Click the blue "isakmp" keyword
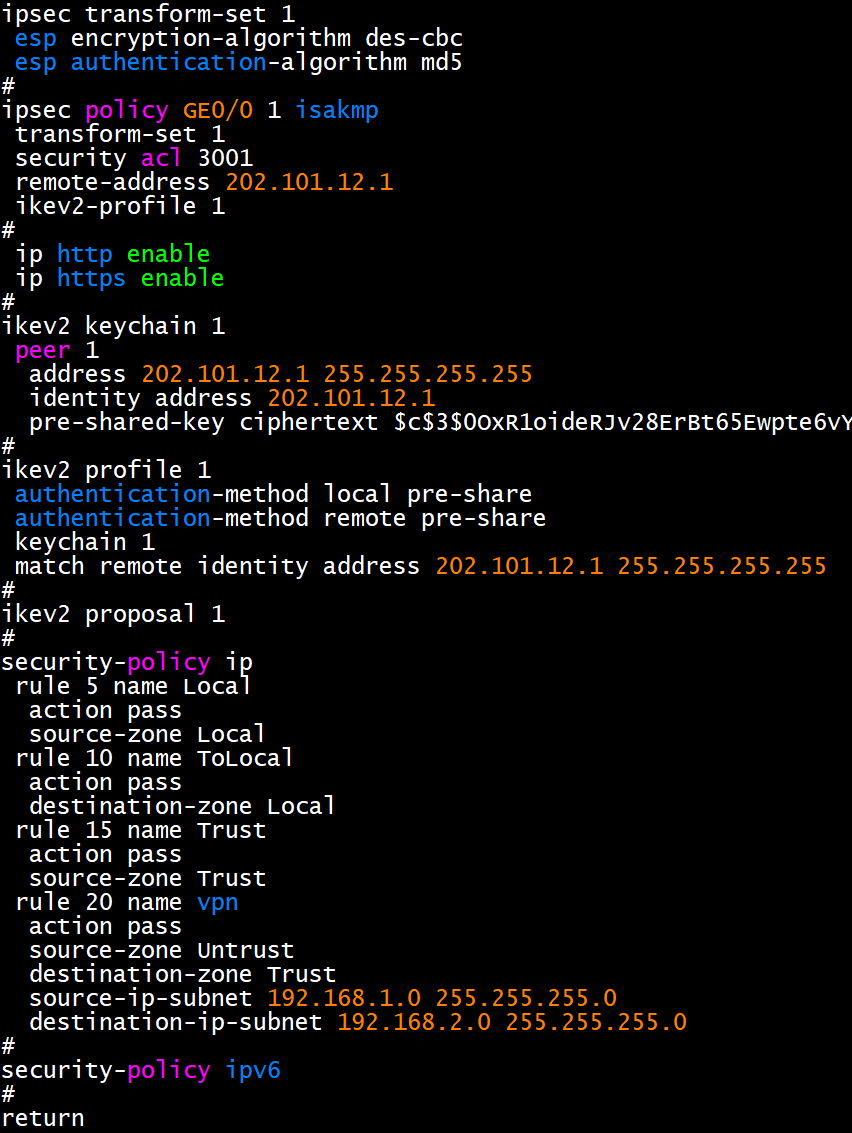The height and width of the screenshot is (1133, 852). click(337, 110)
